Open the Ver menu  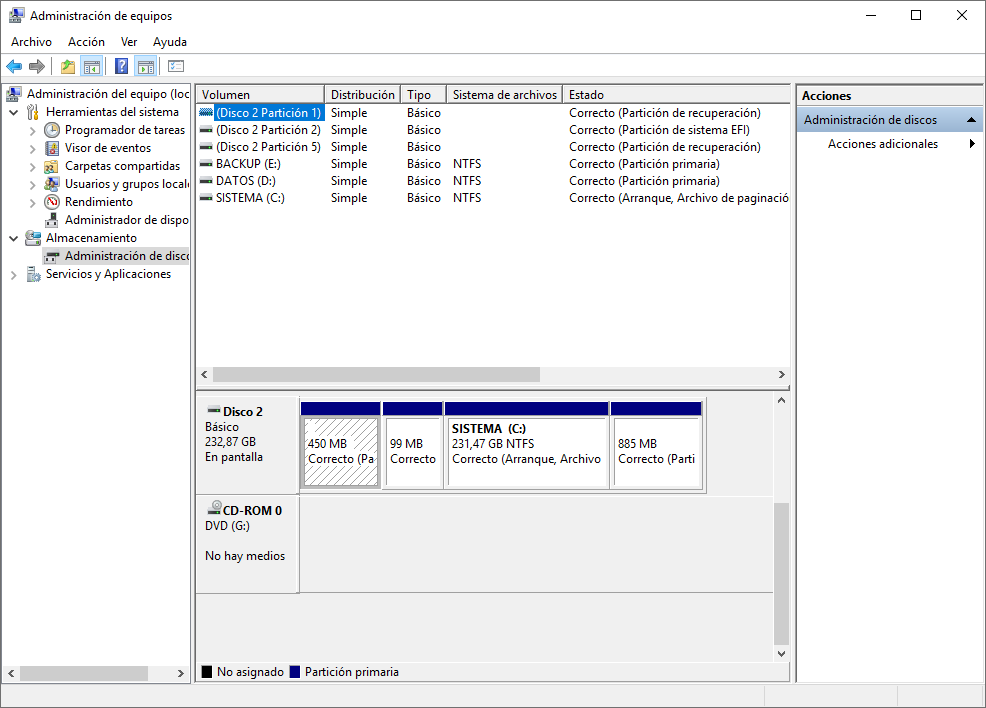129,42
